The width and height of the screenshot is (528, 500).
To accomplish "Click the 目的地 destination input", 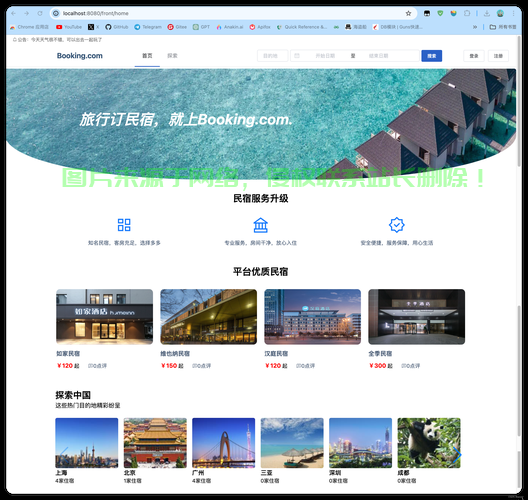I will click(273, 56).
